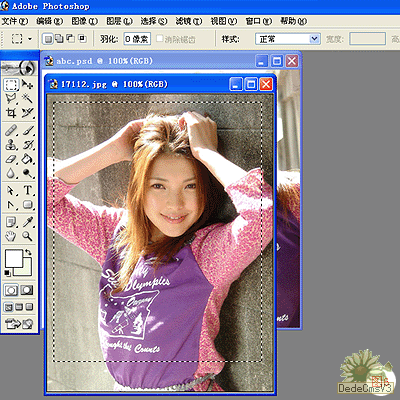400x400 pixels.
Task: Select the Paint Bucket tool
Action: tap(27, 159)
